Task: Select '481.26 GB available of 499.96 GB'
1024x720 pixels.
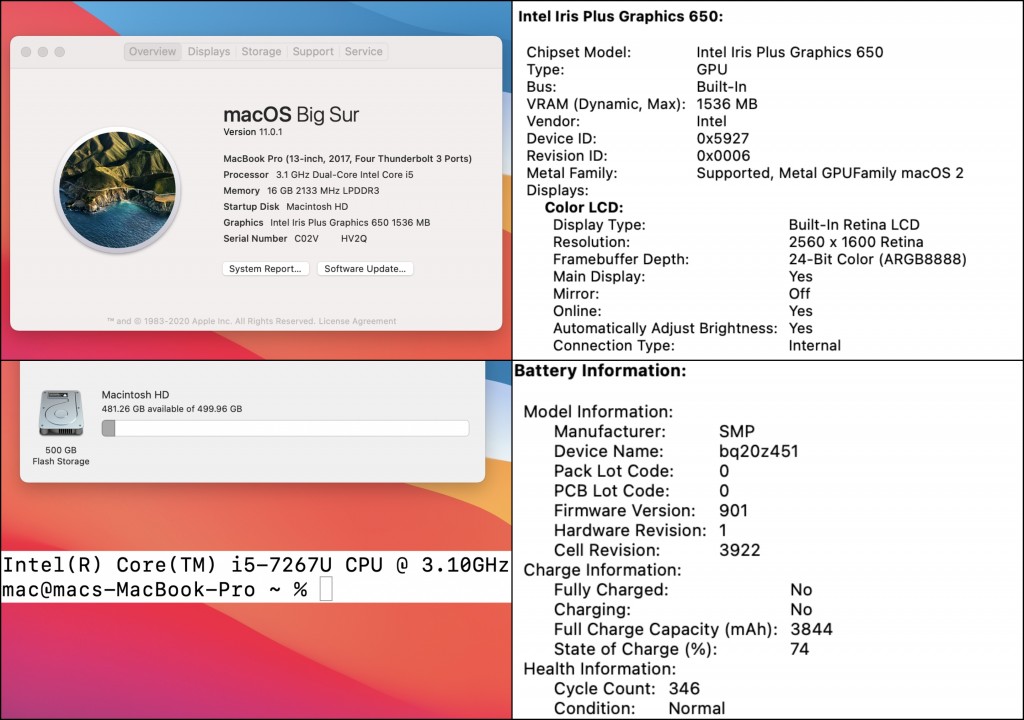Action: 172,409
